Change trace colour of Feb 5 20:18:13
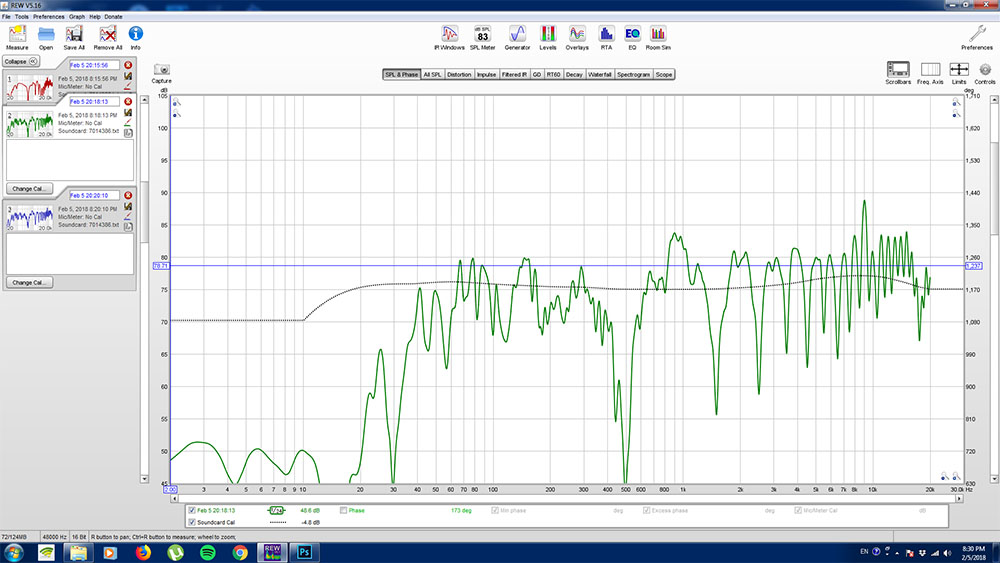The height and width of the screenshot is (563, 1000). [128, 122]
